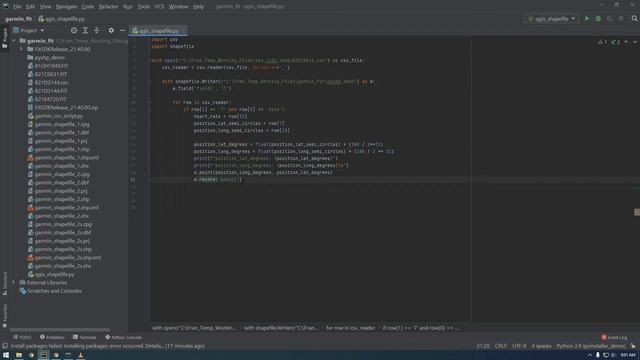Select garmin_shapefile_1.shp file
Viewport: 640px width, 360px height.
pyautogui.click(x=62, y=149)
